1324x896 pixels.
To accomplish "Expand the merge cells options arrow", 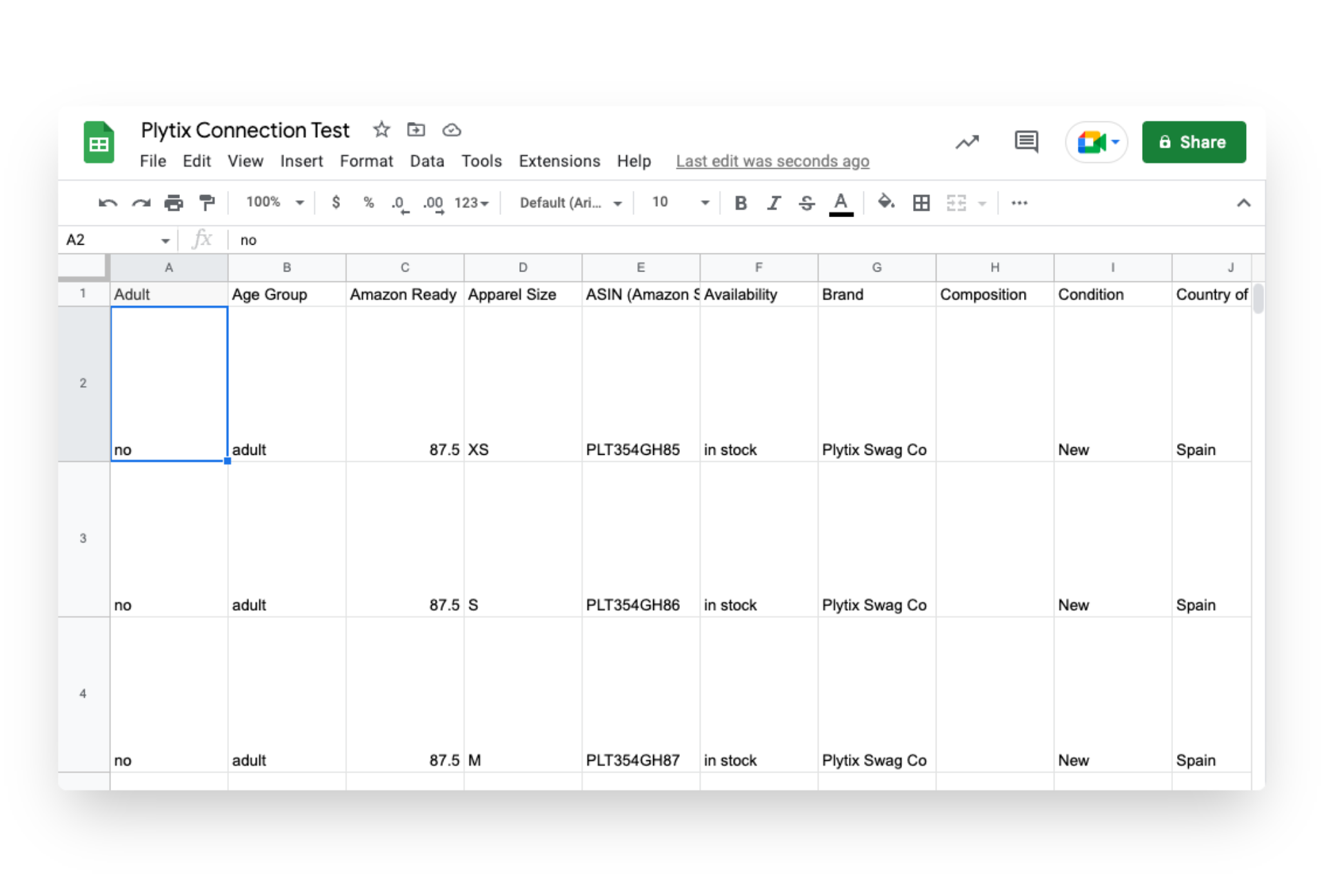I will tap(982, 203).
